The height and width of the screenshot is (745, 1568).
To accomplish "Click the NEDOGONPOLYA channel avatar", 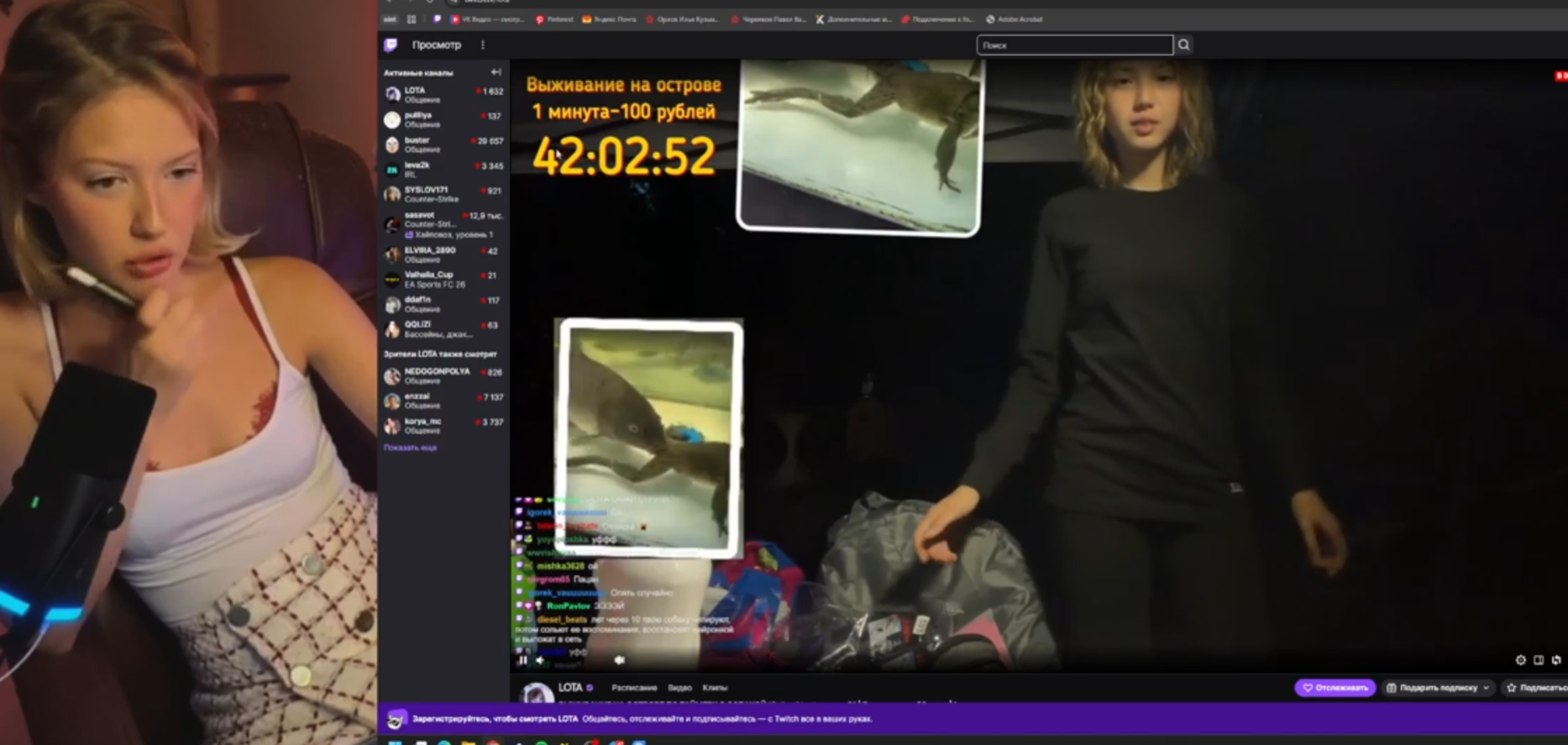I will [x=392, y=376].
